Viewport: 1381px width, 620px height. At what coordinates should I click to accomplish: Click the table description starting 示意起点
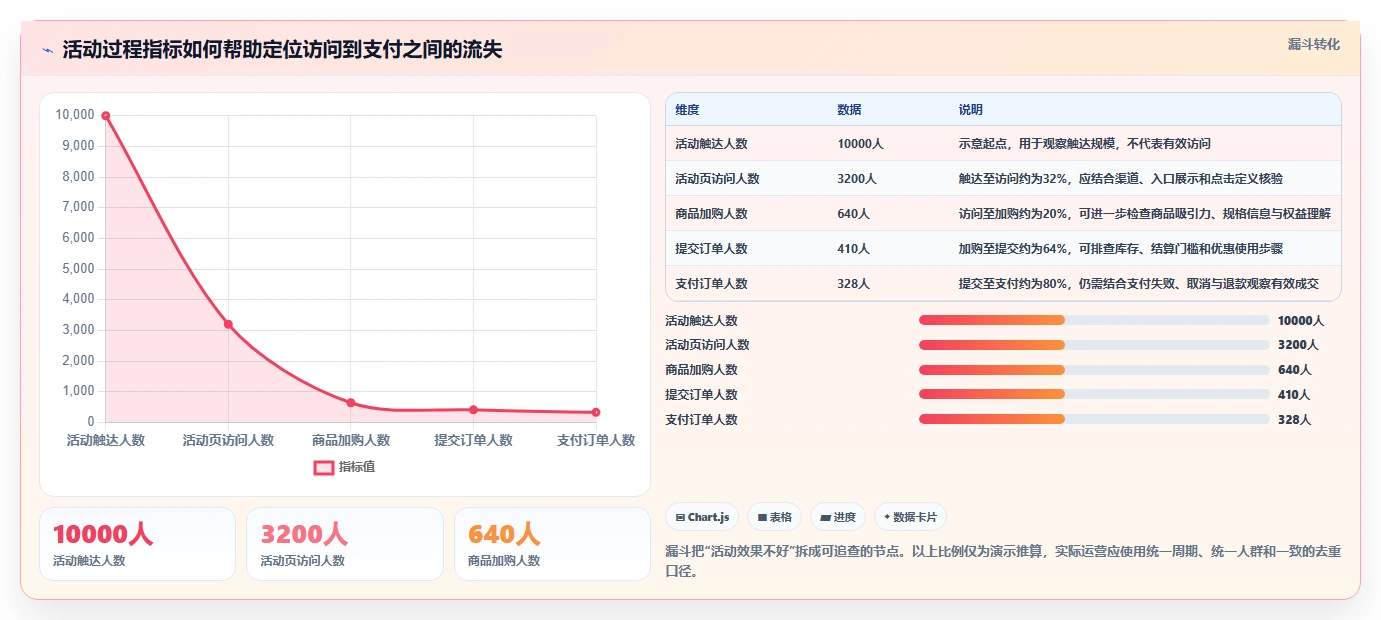(x=1084, y=144)
